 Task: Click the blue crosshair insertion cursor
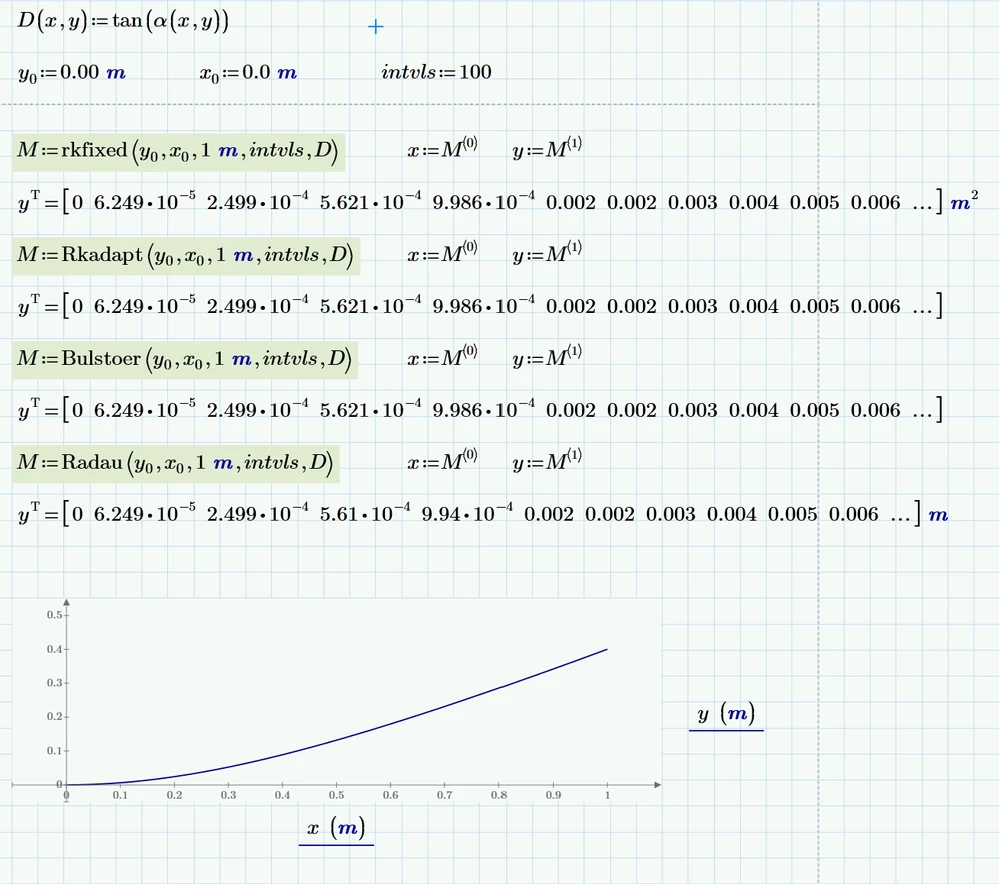tap(376, 27)
